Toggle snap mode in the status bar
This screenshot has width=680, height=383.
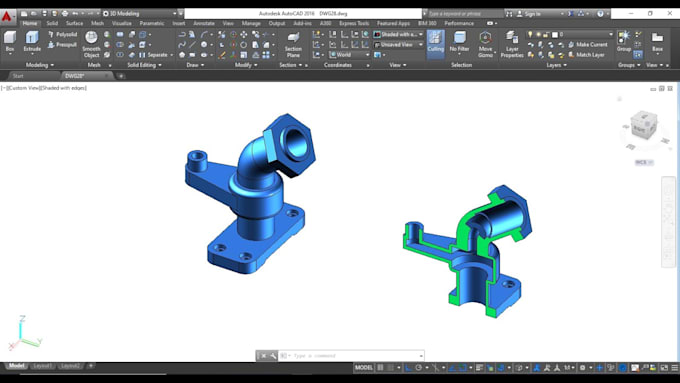[x=391, y=368]
